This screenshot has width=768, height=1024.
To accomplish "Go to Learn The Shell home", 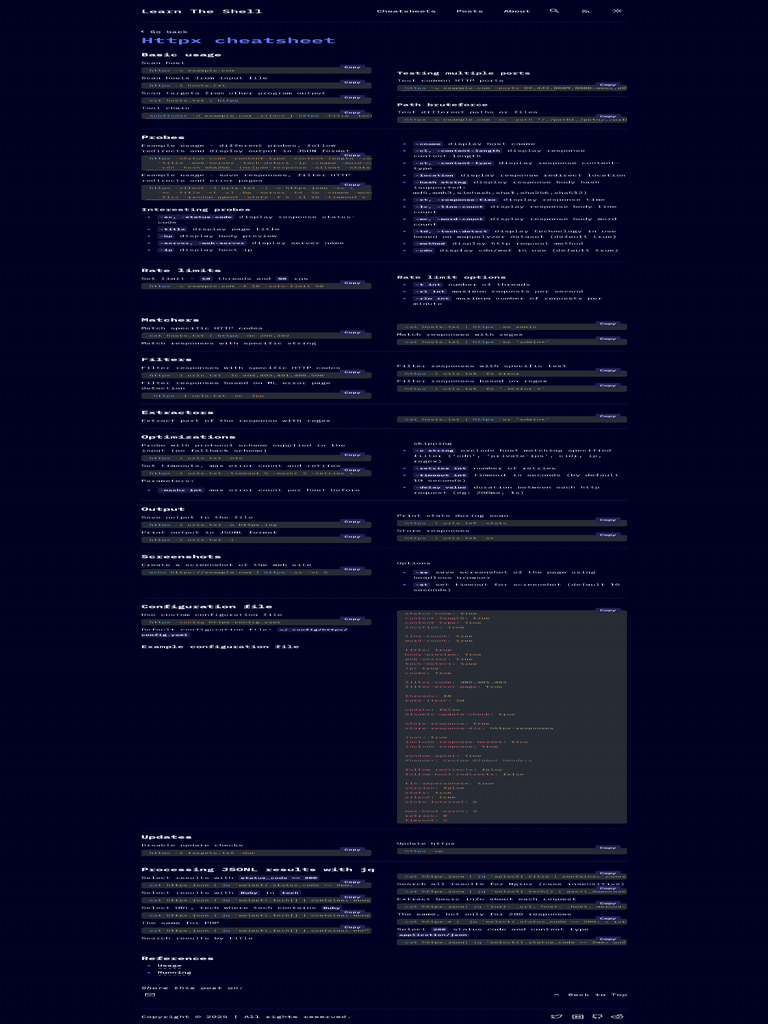I will tap(202, 11).
